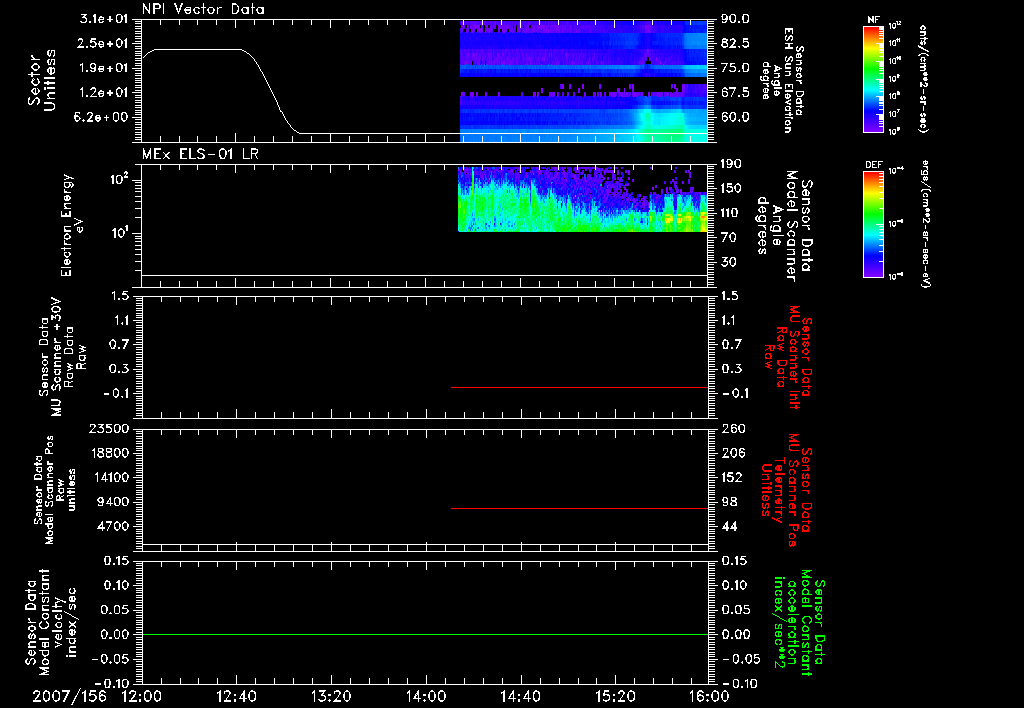Click the NF color scale bar
This screenshot has width=1024, height=708.
(x=873, y=79)
